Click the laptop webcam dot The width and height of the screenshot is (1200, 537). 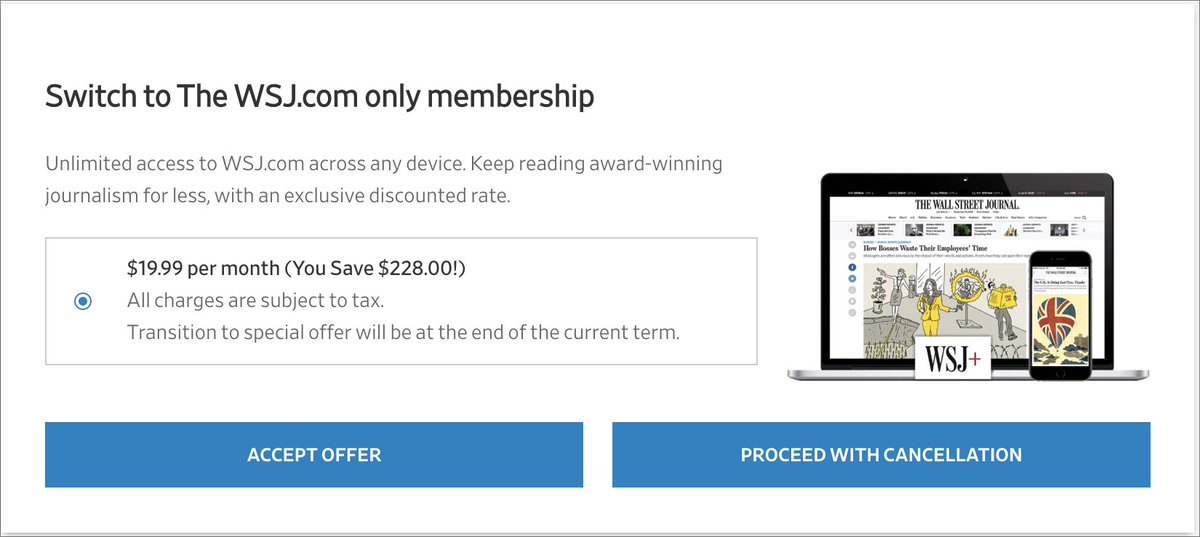[966, 179]
